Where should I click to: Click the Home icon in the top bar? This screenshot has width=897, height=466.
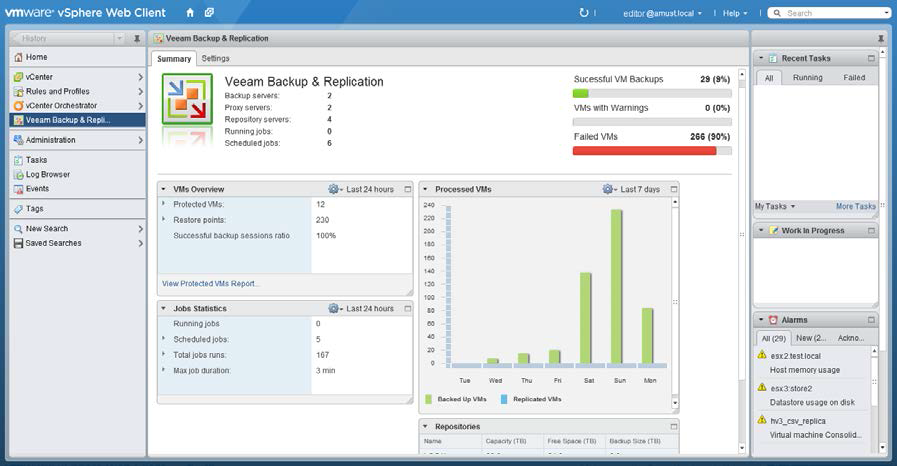tap(190, 13)
